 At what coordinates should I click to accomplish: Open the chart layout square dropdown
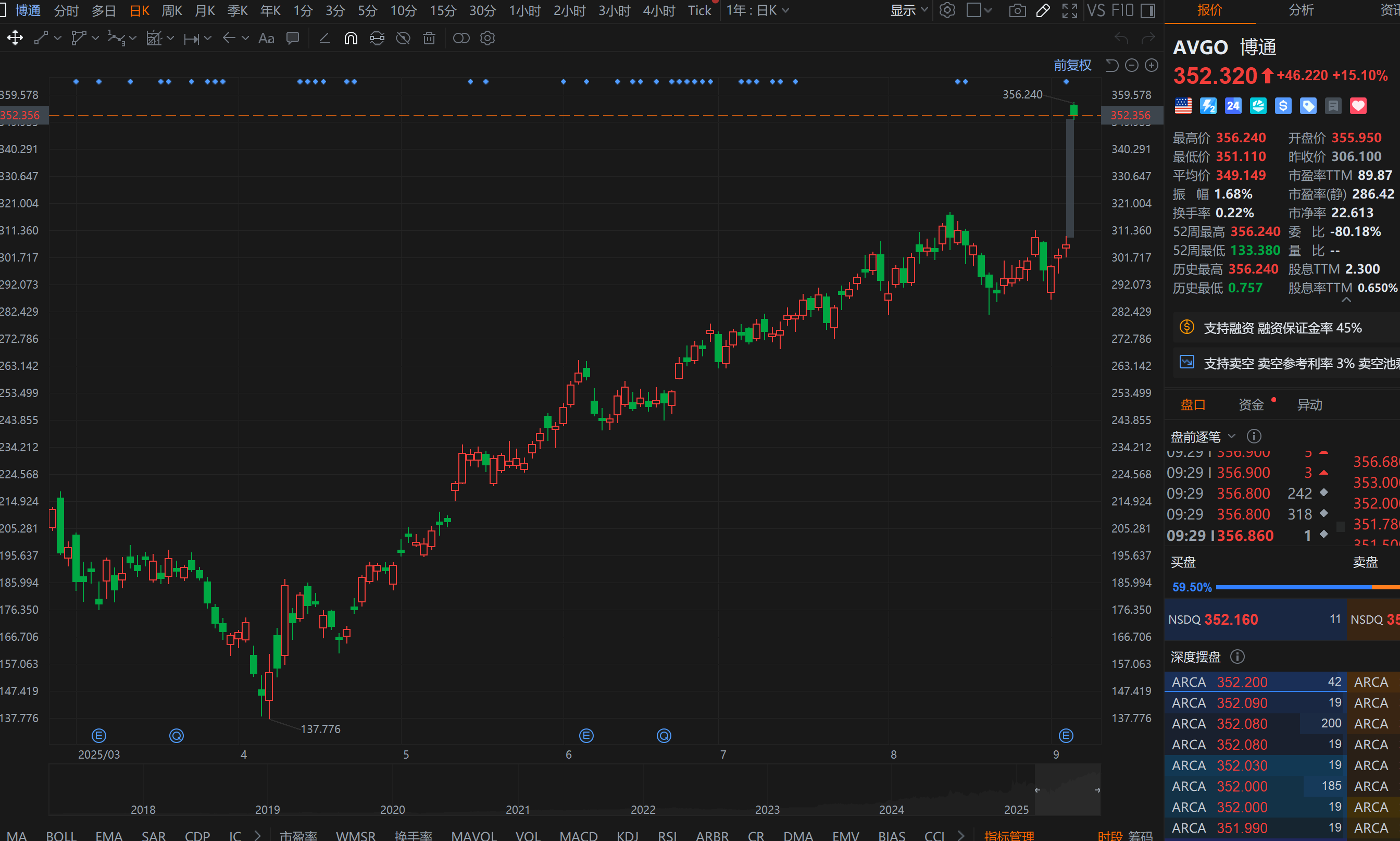979,10
